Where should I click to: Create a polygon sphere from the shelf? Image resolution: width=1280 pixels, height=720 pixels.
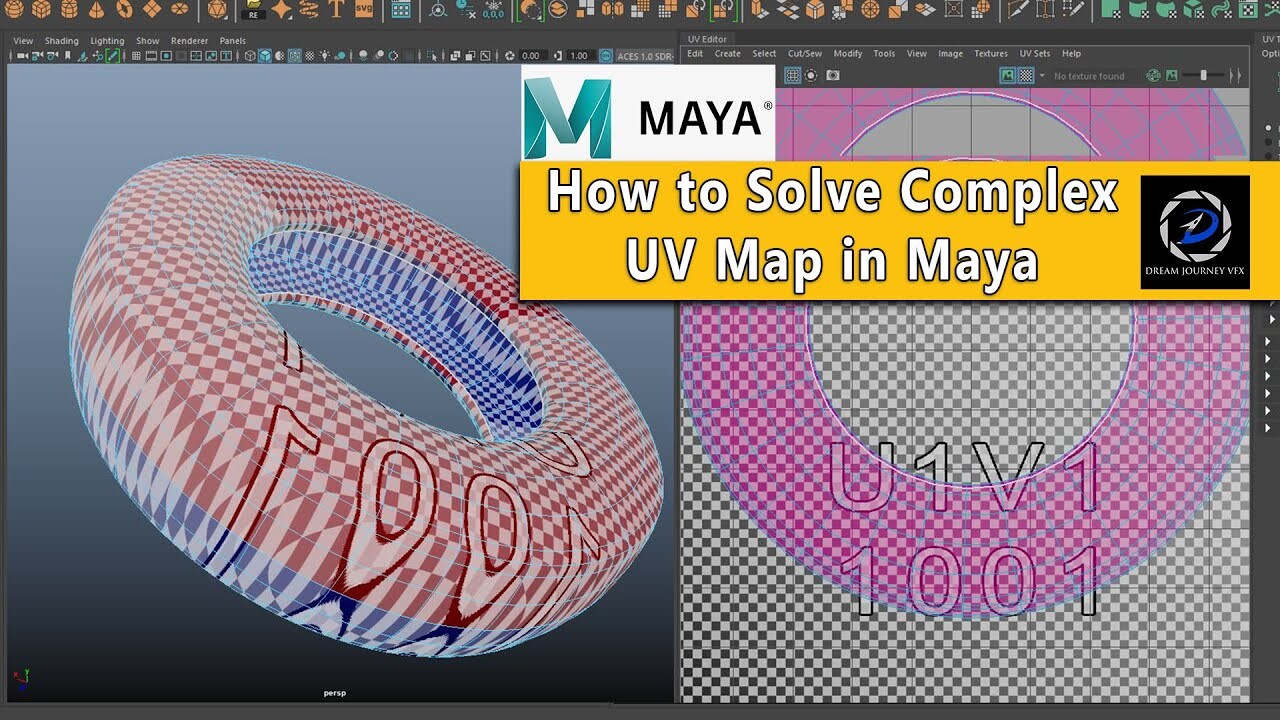click(x=15, y=13)
